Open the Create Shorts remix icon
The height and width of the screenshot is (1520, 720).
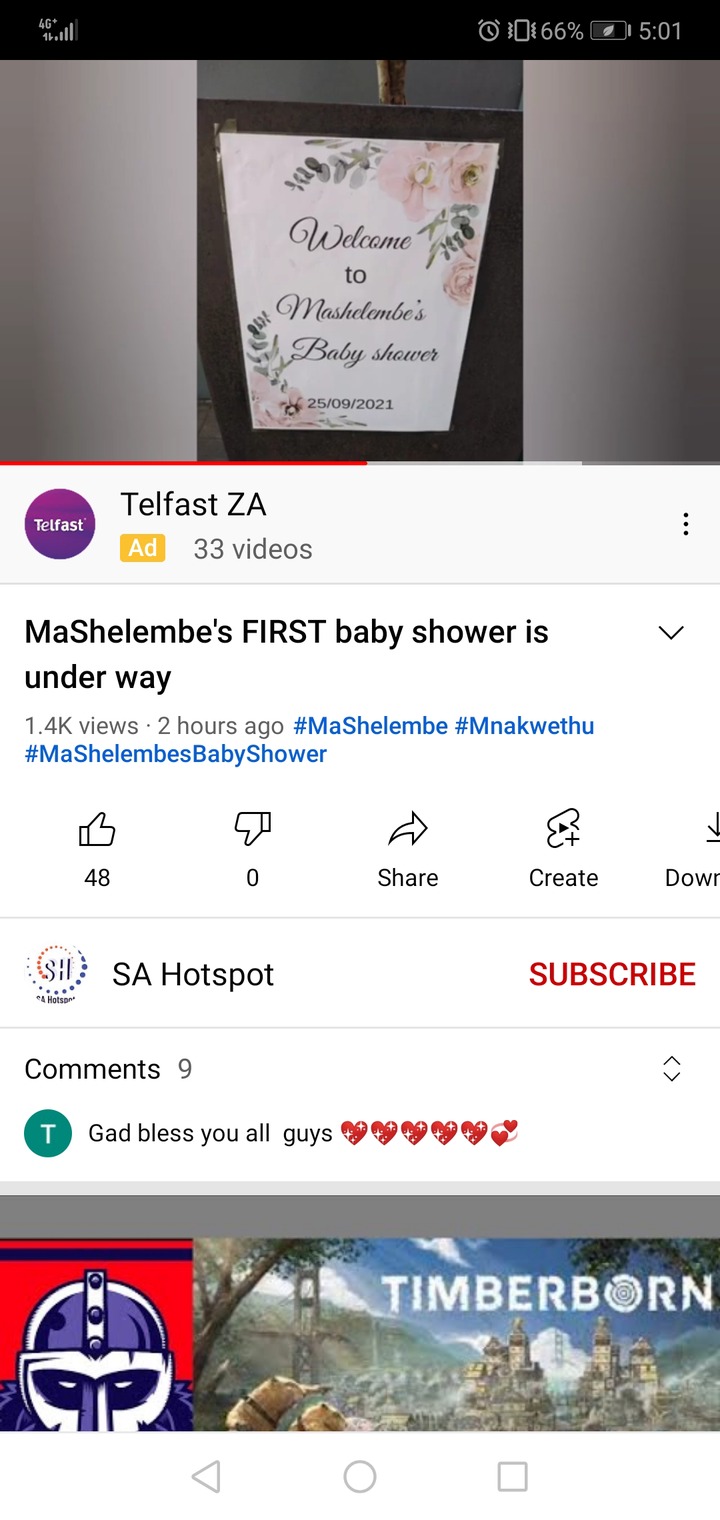pyautogui.click(x=563, y=829)
